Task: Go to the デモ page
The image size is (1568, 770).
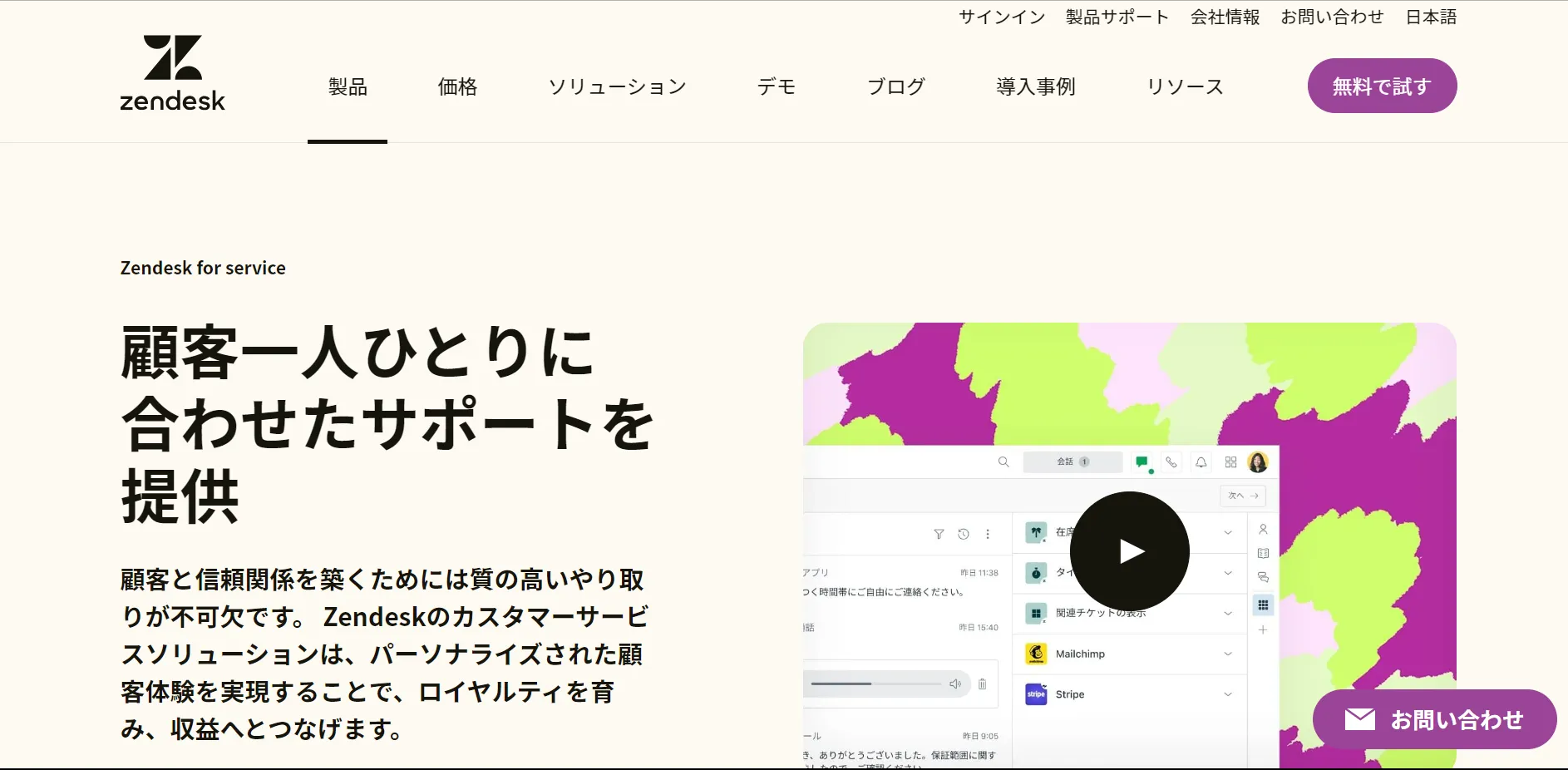Action: (x=777, y=86)
